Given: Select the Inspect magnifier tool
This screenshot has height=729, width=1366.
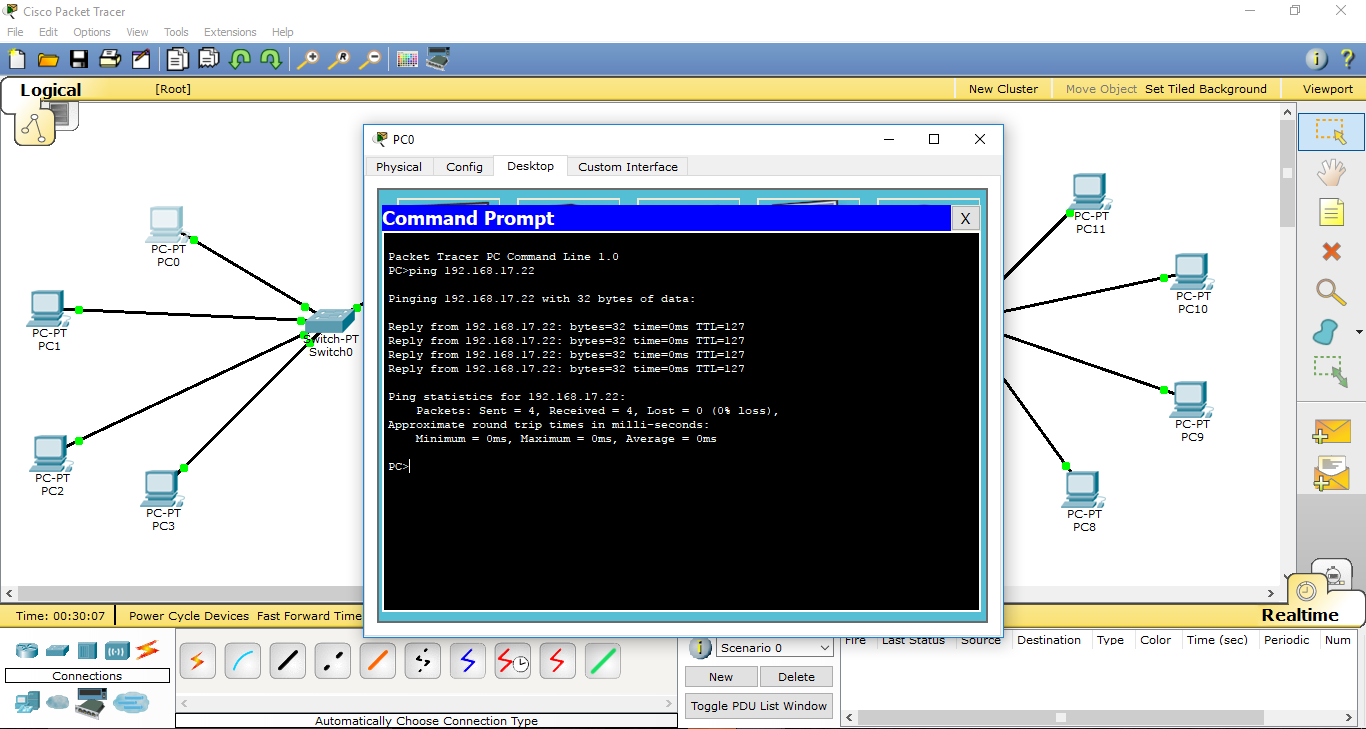Looking at the screenshot, I should pyautogui.click(x=1331, y=293).
